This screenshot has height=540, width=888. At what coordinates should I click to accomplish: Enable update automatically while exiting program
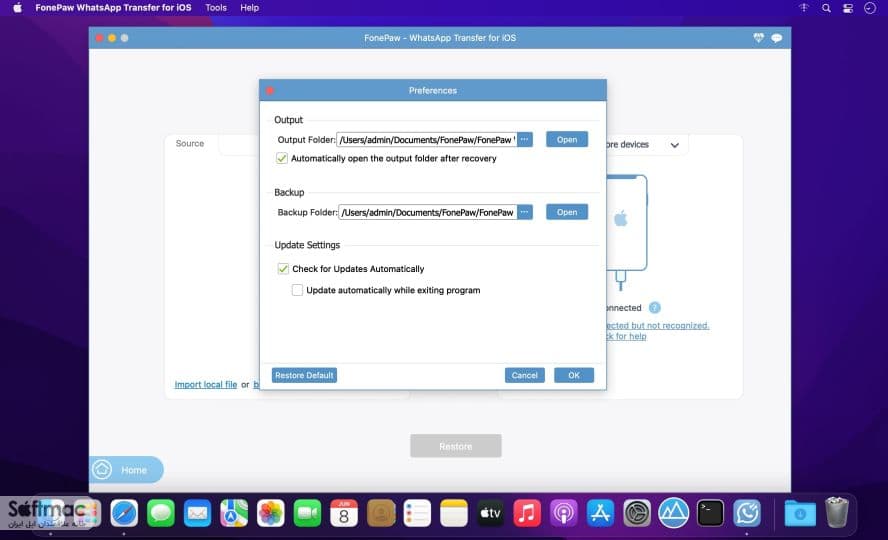[297, 290]
